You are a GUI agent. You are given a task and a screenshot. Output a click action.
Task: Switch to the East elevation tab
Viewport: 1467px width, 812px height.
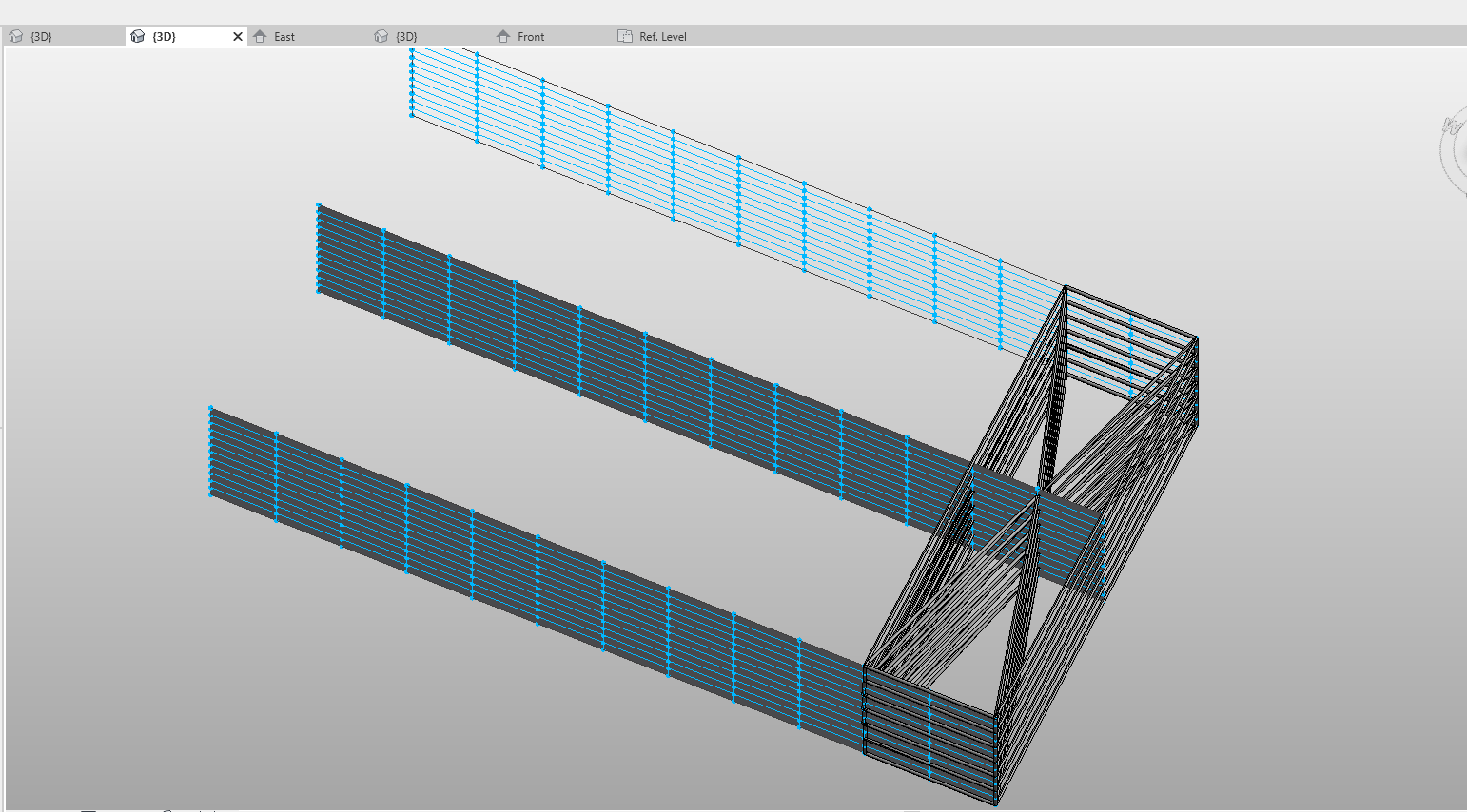click(x=282, y=36)
